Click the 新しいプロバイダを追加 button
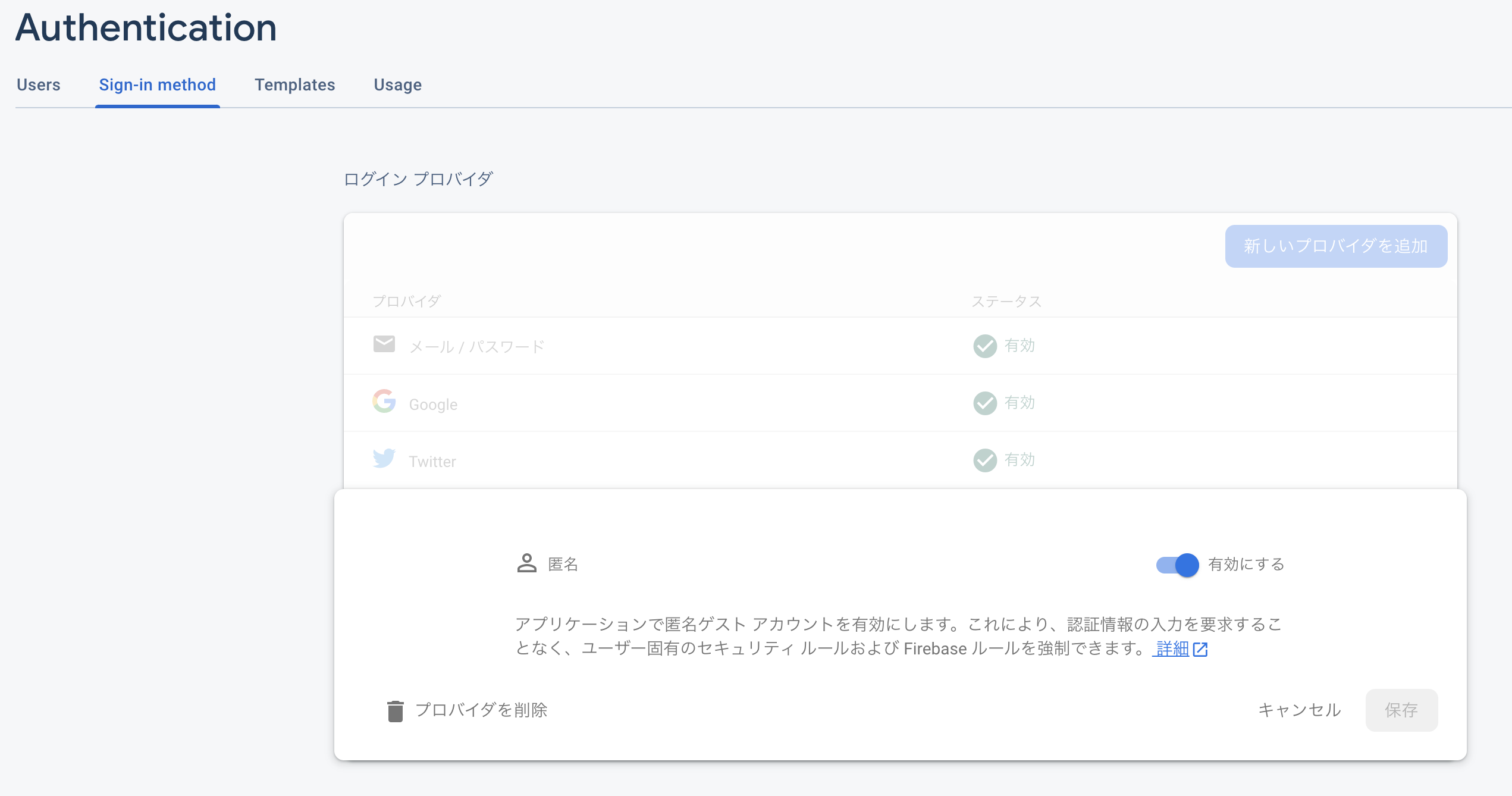Screen dimensions: 1512x796 point(1335,246)
